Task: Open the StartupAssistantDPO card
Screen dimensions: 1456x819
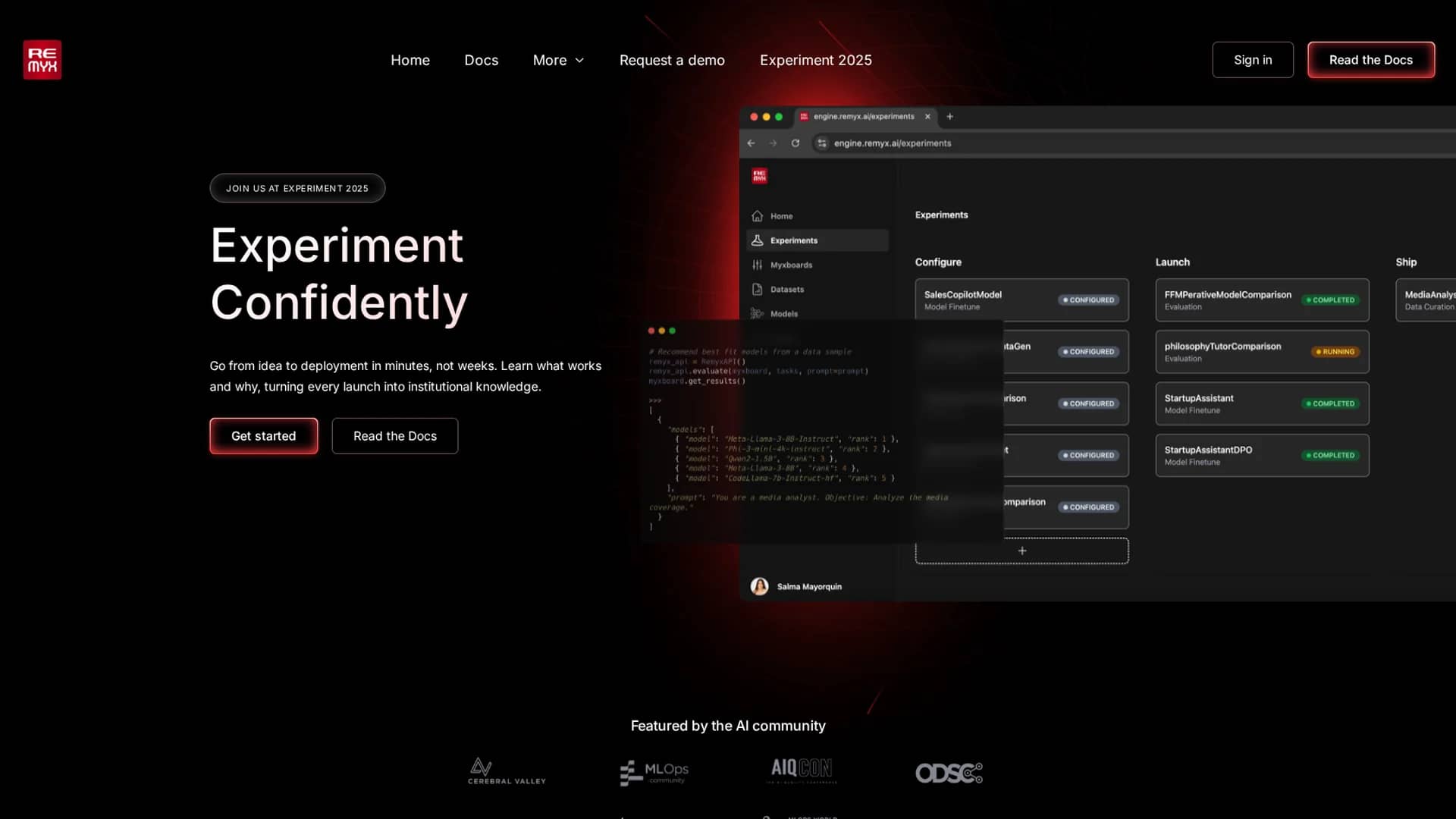Action: 1262,455
